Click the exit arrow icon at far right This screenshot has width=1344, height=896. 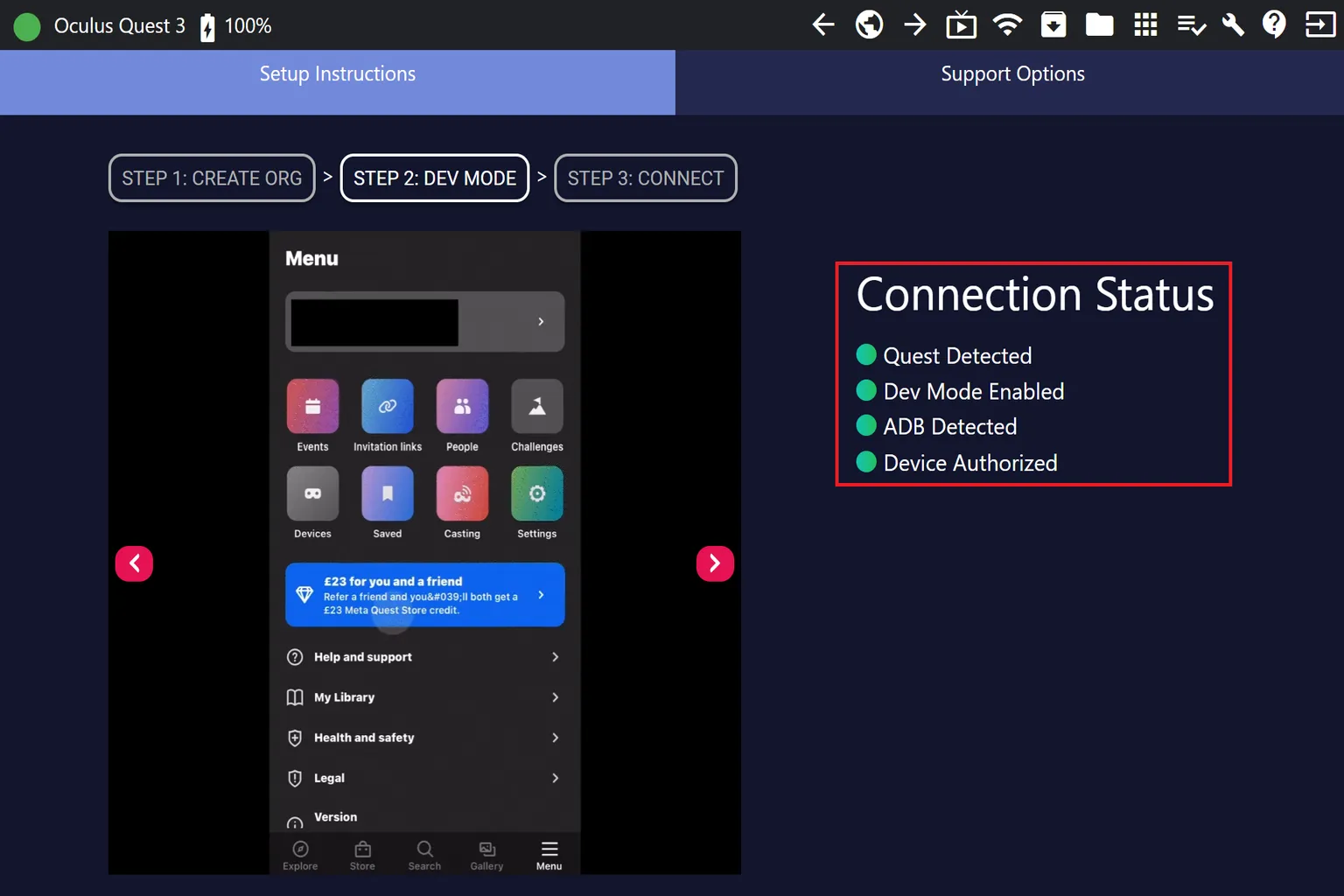1319,24
